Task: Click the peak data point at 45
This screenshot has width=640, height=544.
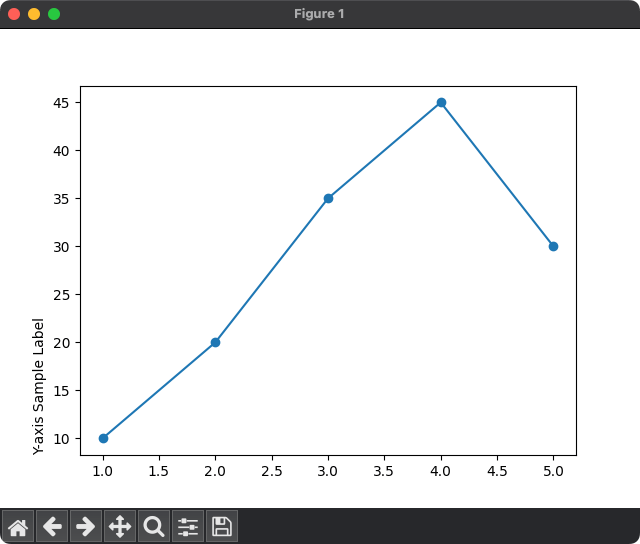Action: click(x=441, y=102)
